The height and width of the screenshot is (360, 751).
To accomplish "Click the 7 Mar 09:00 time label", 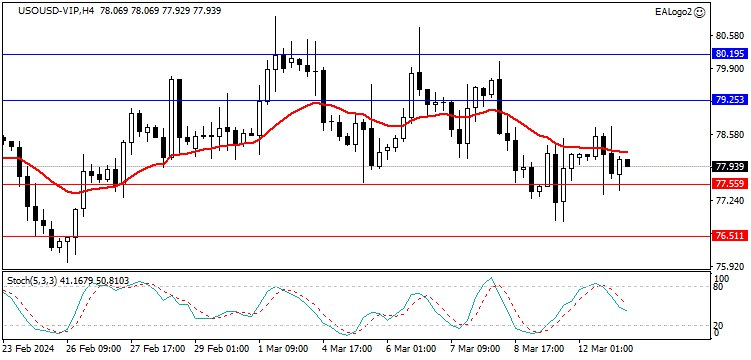I will 474,348.
